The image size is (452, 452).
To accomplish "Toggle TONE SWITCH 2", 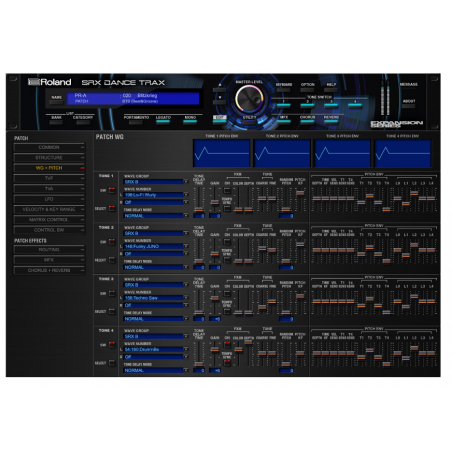I will [x=307, y=106].
